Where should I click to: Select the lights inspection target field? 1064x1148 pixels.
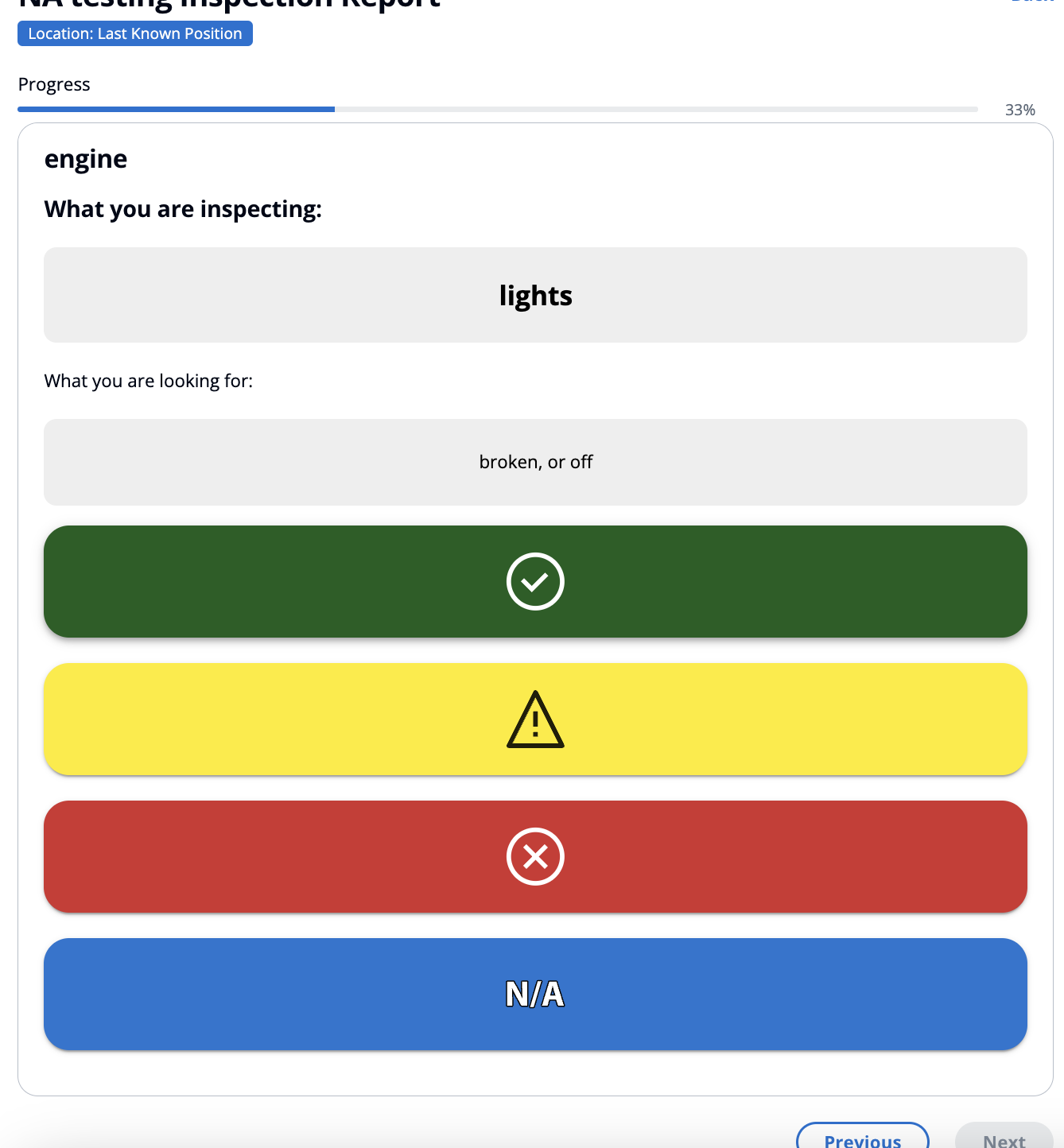coord(535,295)
